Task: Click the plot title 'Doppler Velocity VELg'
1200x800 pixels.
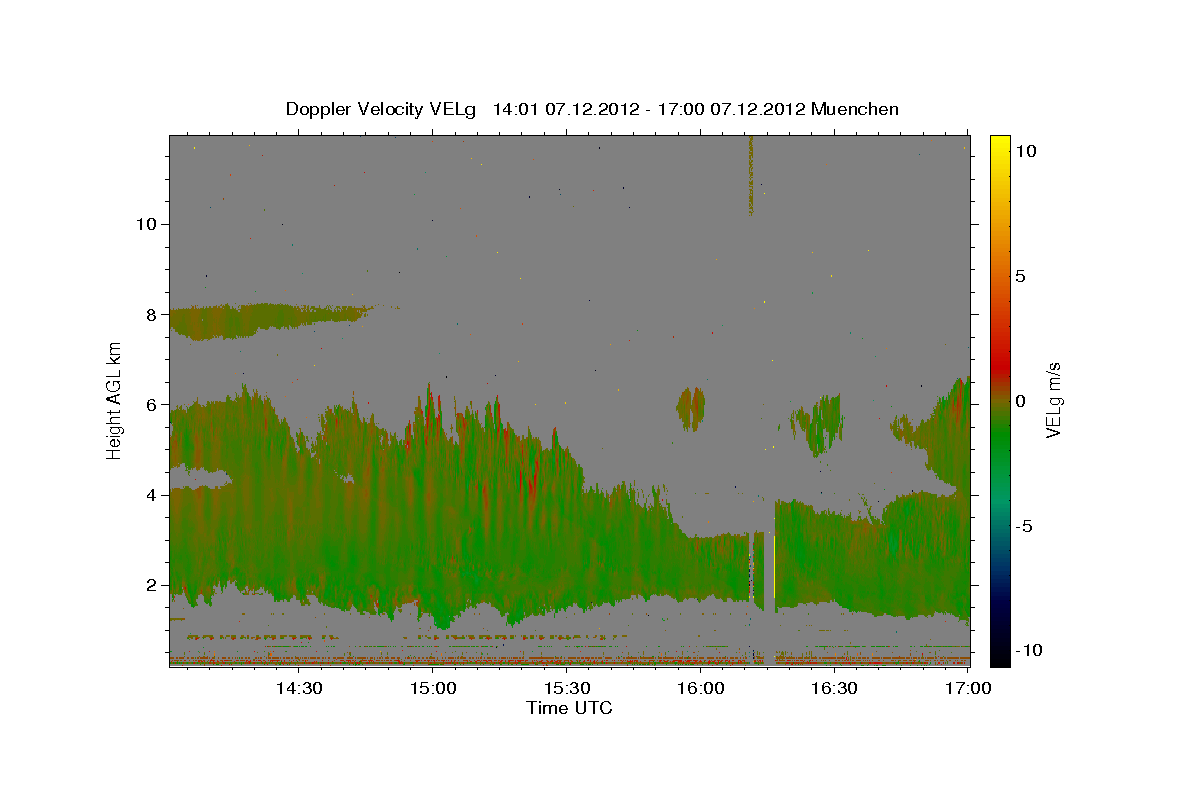Action: [382, 109]
